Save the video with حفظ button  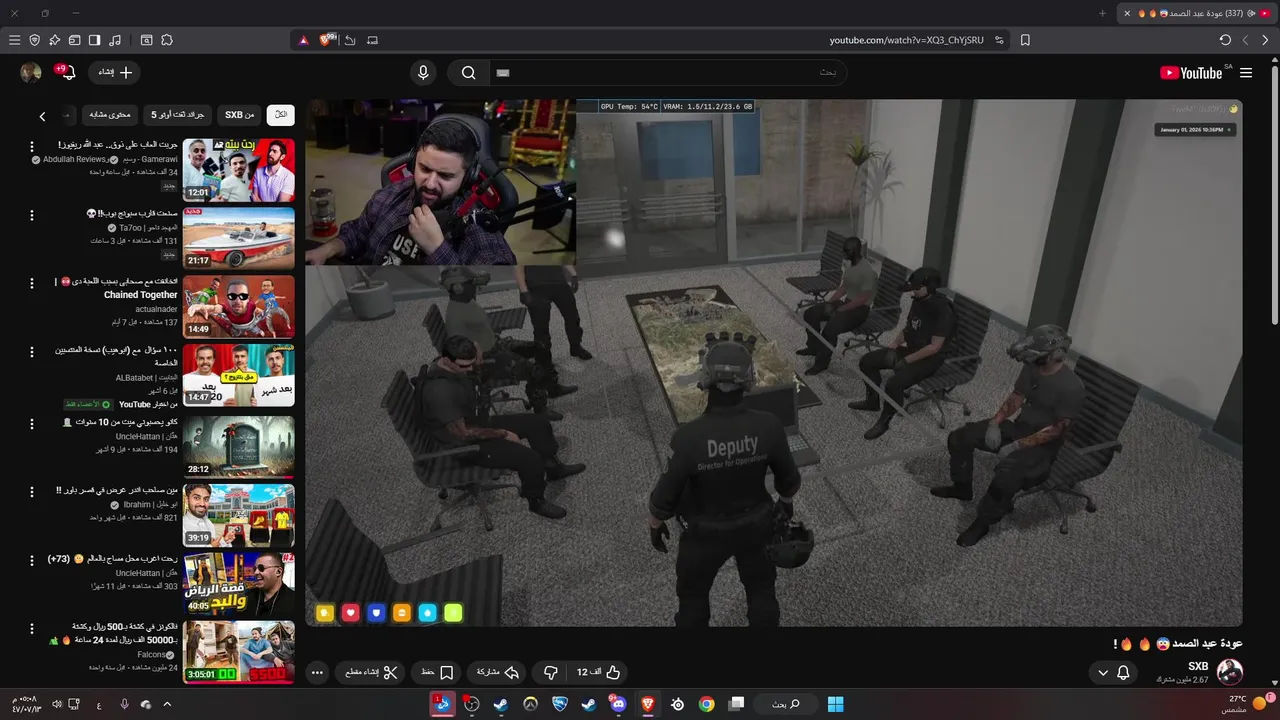coord(437,672)
